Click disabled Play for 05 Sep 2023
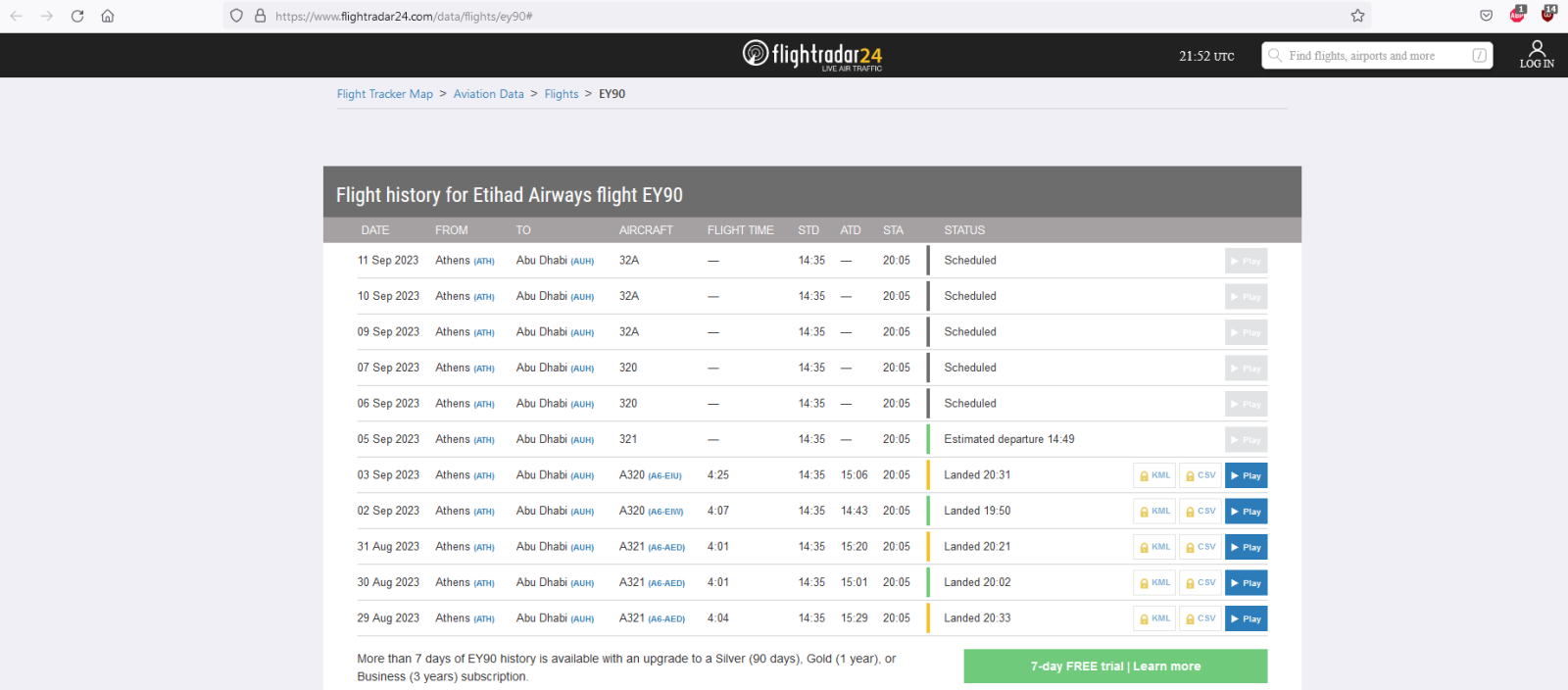1568x690 pixels. 1246,440
